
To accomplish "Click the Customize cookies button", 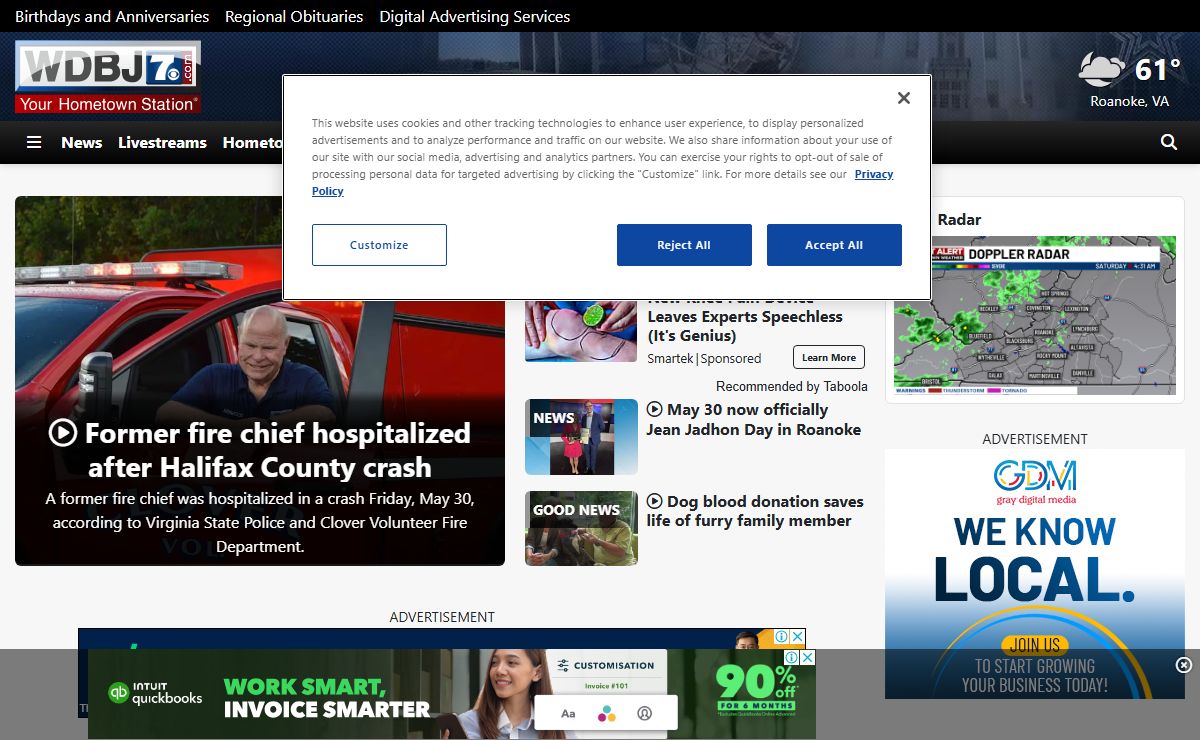I will (379, 245).
